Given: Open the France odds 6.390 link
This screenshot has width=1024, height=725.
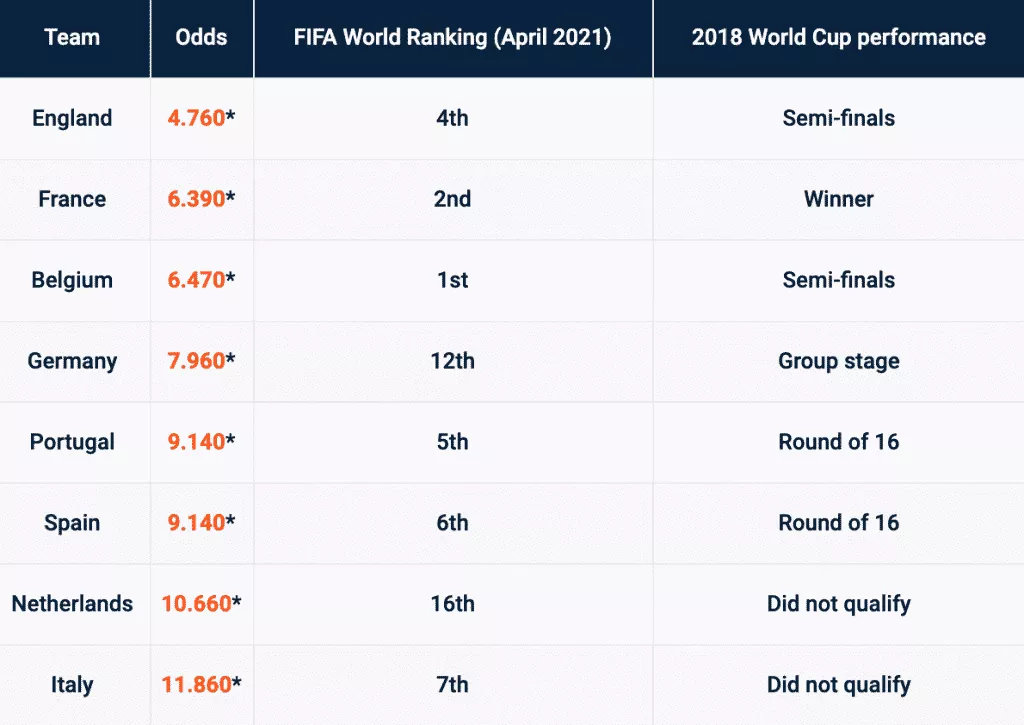Looking at the screenshot, I should (196, 199).
